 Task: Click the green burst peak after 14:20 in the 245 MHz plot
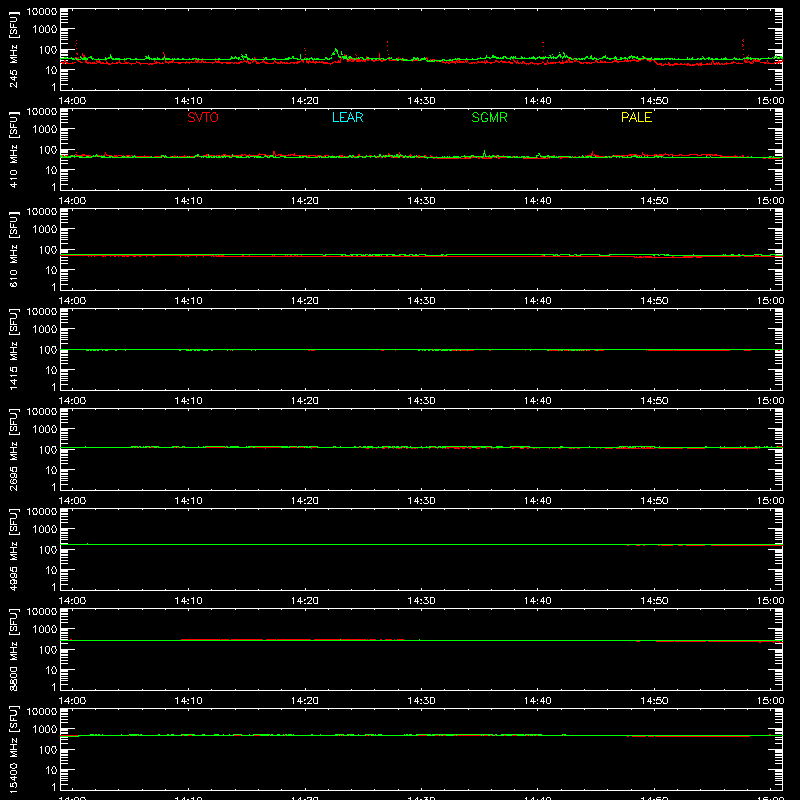tap(336, 51)
